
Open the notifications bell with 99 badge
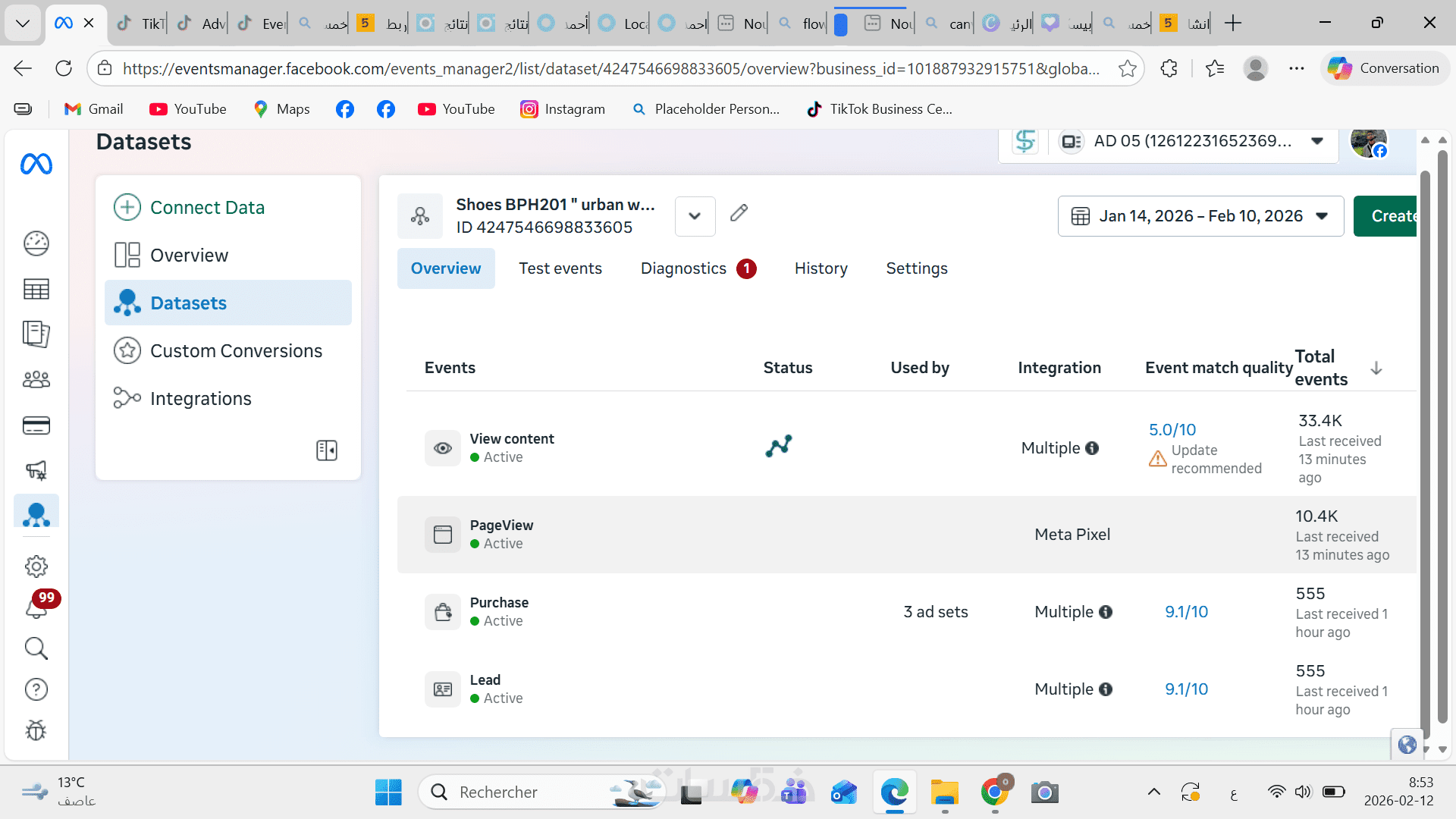coord(36,607)
